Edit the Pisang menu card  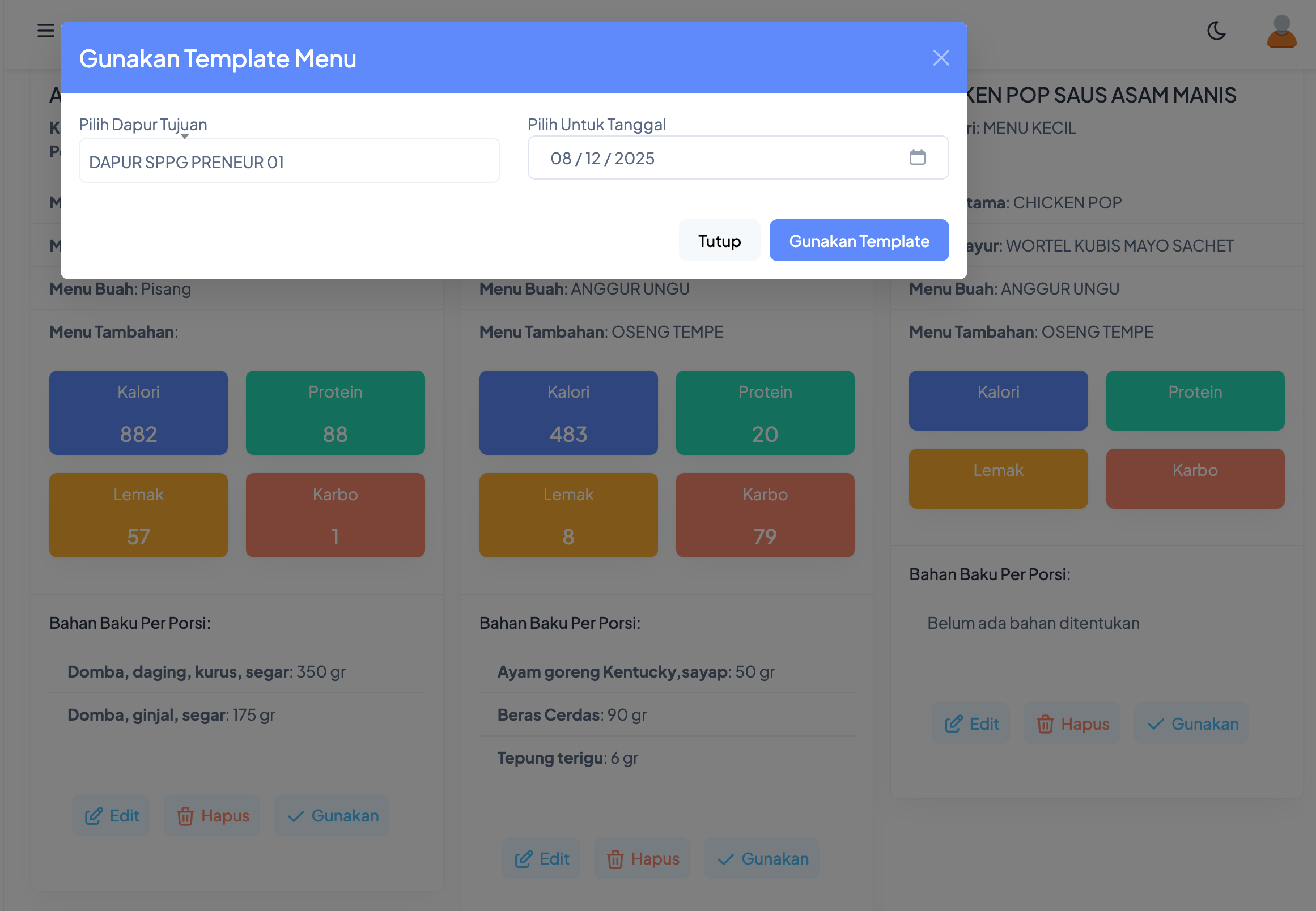coord(111,816)
